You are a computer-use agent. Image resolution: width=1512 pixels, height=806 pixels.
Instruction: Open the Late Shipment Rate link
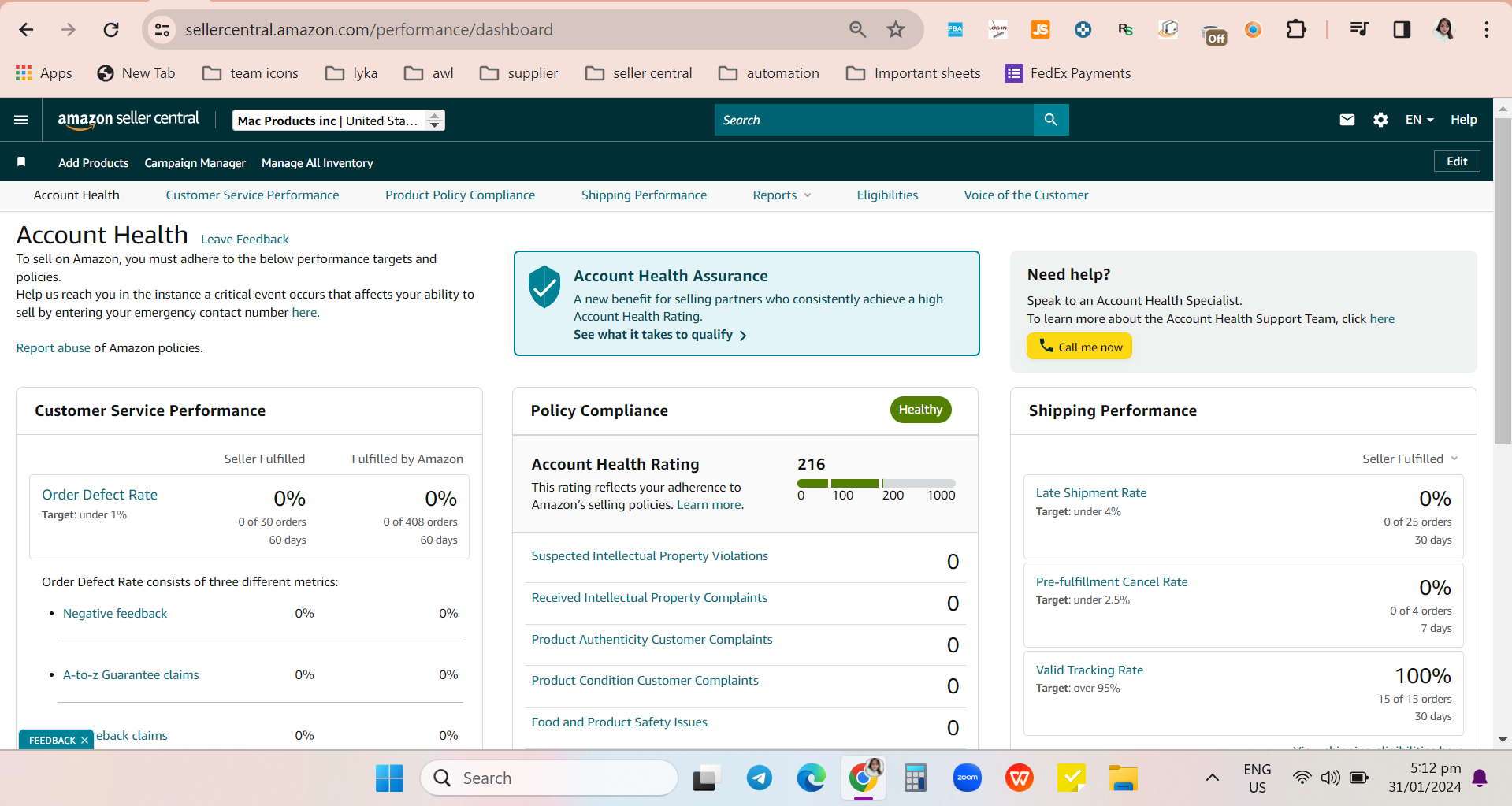(x=1090, y=493)
